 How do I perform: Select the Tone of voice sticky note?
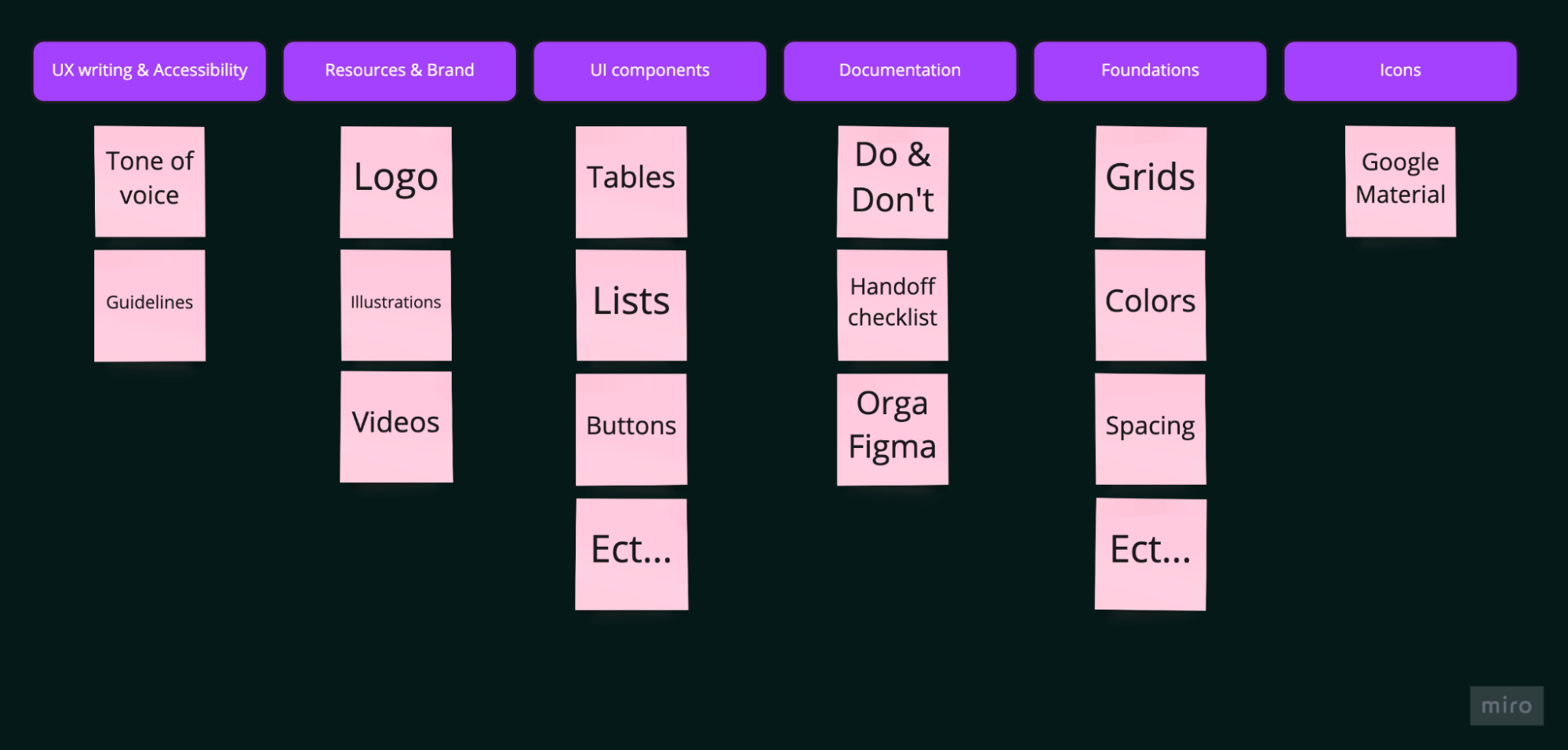150,181
